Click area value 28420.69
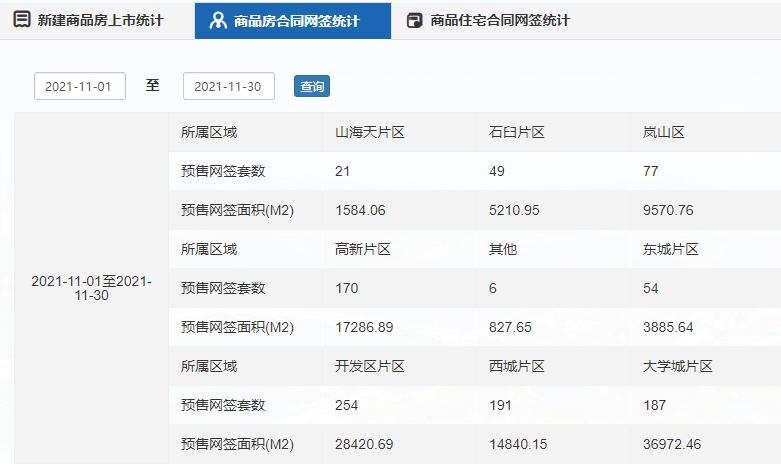Viewport: 781px width, 464px height. (364, 444)
